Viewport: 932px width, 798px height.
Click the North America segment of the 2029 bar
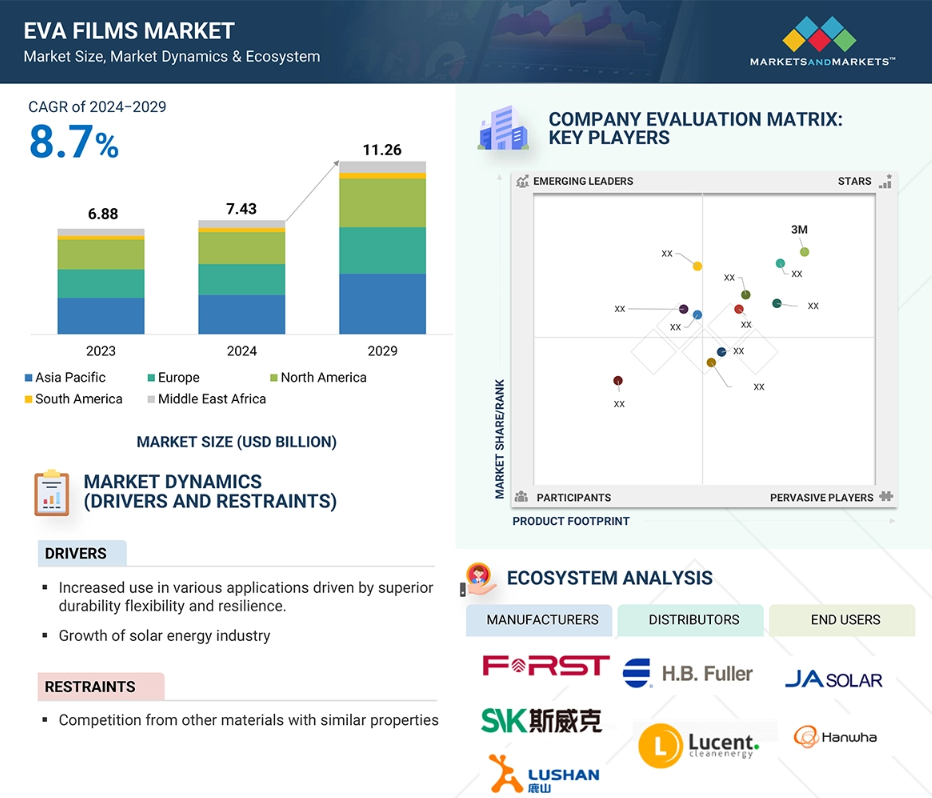coord(383,203)
